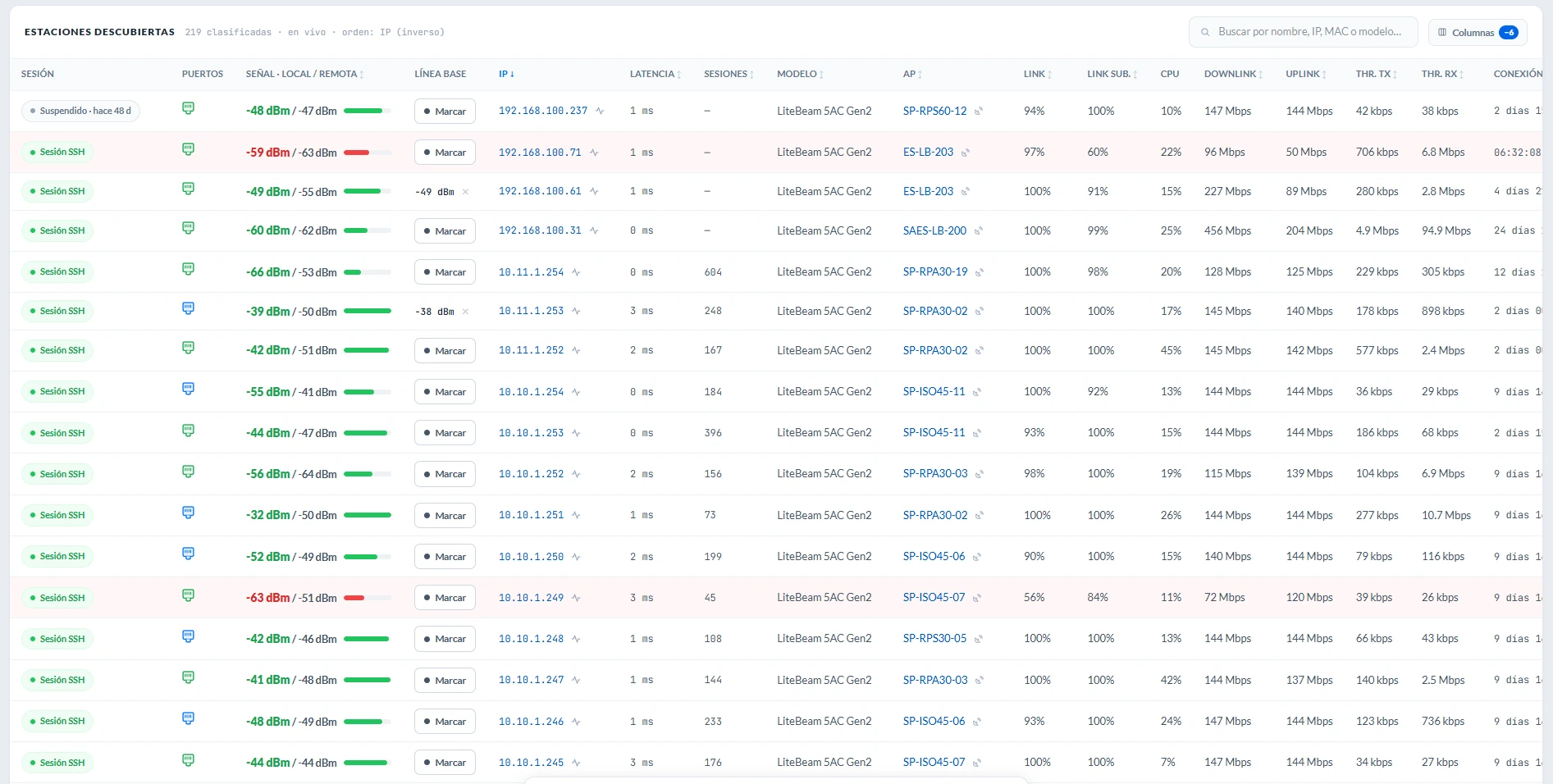Sort by the IP column header
Viewport: 1553px width, 784px height.
pyautogui.click(x=506, y=74)
